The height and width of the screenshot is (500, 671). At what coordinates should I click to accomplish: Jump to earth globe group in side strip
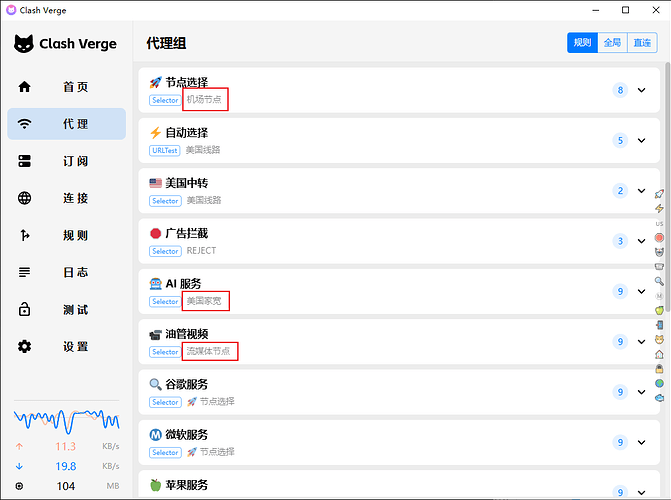659,383
